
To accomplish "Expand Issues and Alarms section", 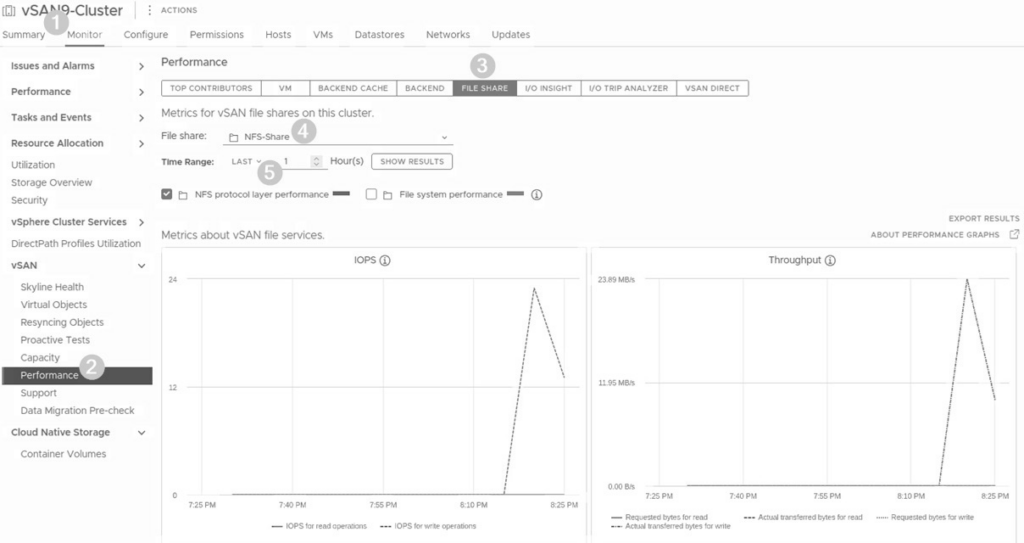I will (141, 66).
